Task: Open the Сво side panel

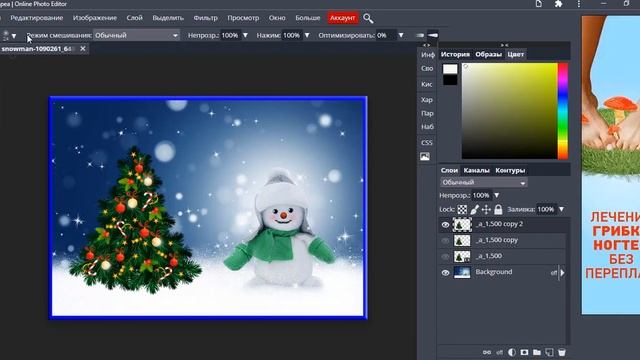Action: 427,69
